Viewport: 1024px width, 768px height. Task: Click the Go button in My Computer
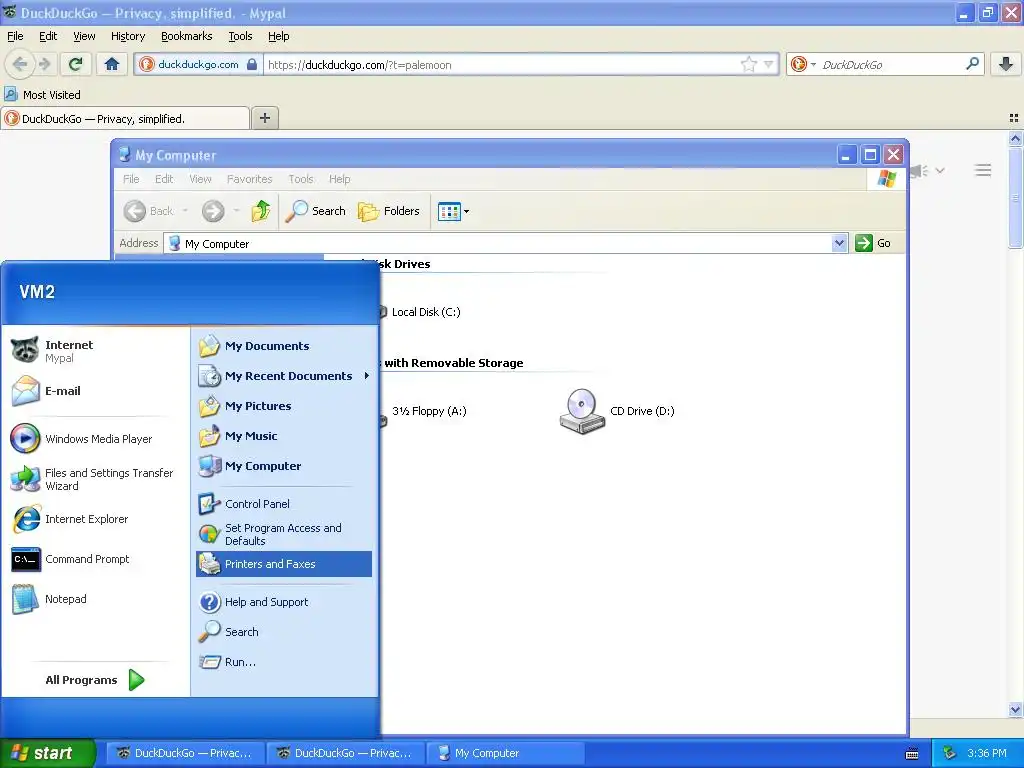coord(873,243)
